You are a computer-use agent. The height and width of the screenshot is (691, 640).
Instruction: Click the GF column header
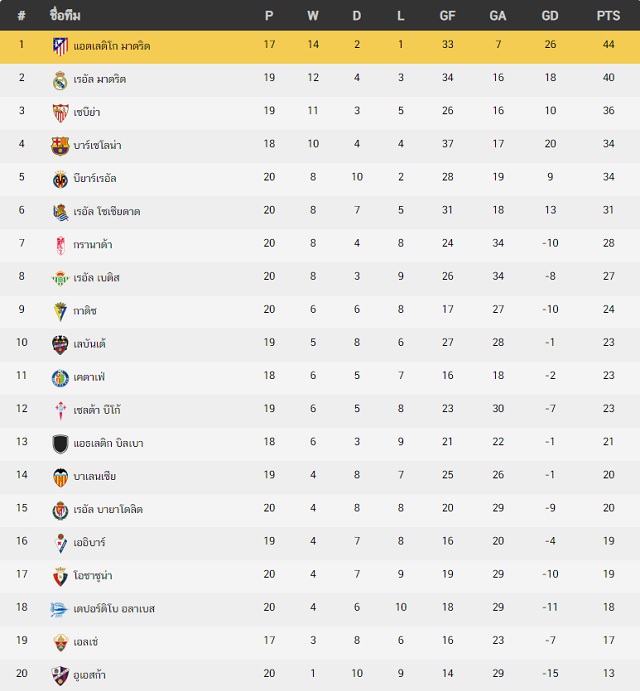(x=447, y=16)
